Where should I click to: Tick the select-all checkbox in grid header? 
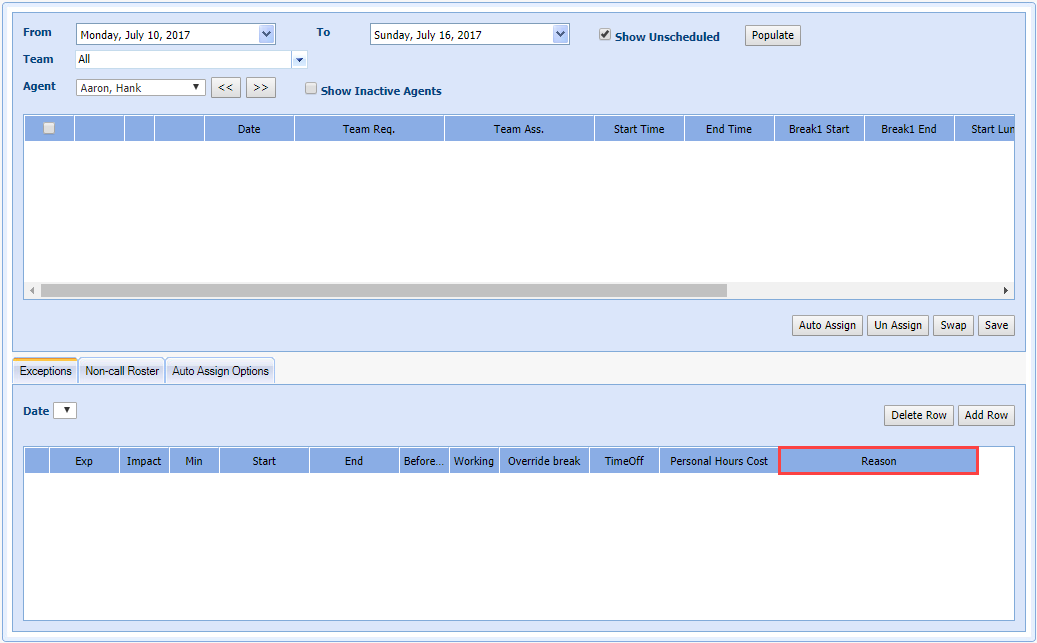click(x=49, y=128)
